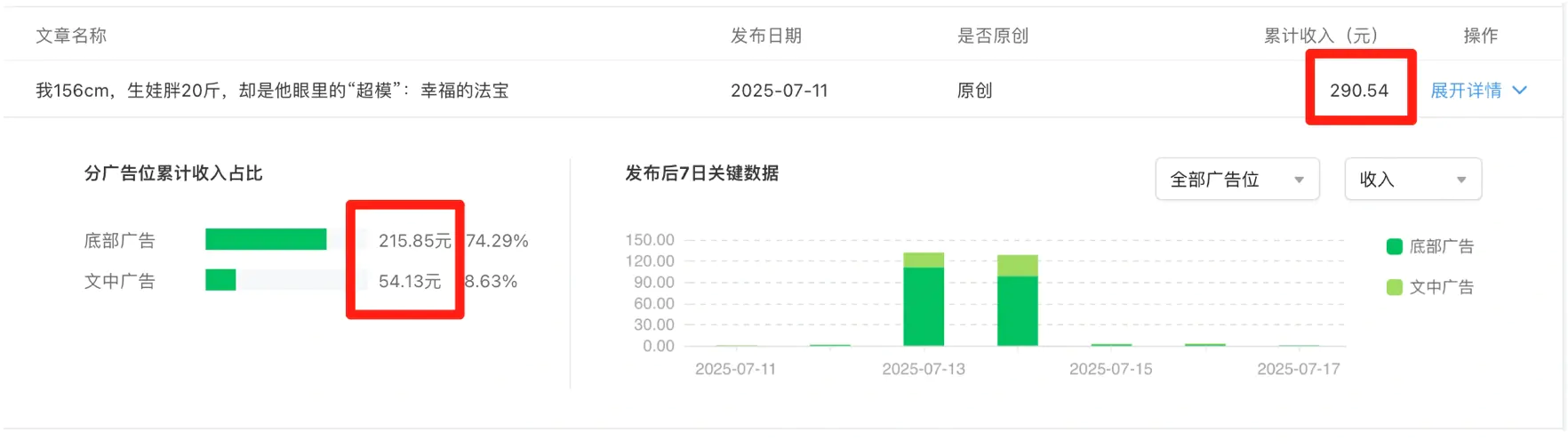Viewport: 1568px width, 448px height.
Task: Click the 展开详情 link in the article row
Action: click(x=1465, y=91)
